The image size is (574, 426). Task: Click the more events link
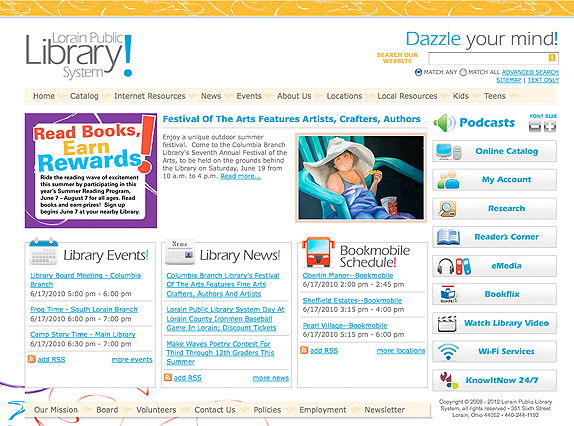pos(132,359)
